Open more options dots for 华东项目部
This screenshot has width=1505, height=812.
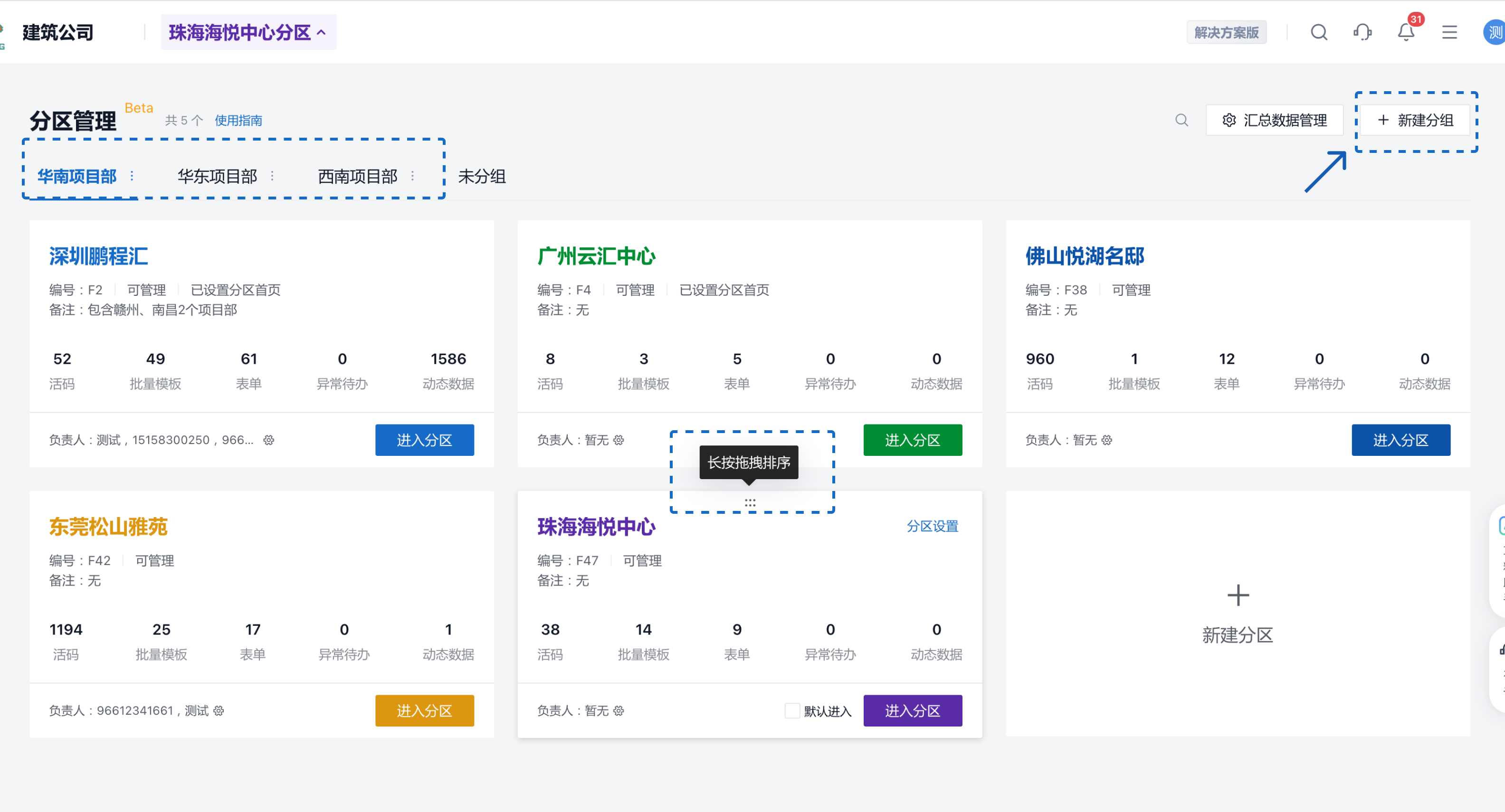(272, 176)
